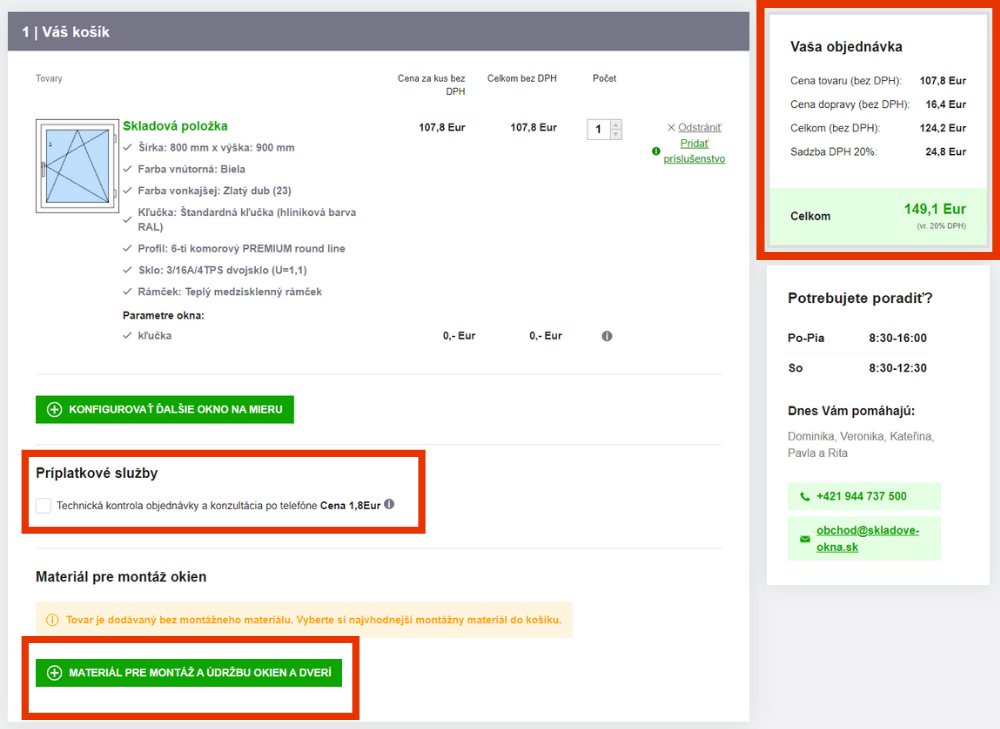
Task: Click the Počet quantity input field
Action: 598,129
